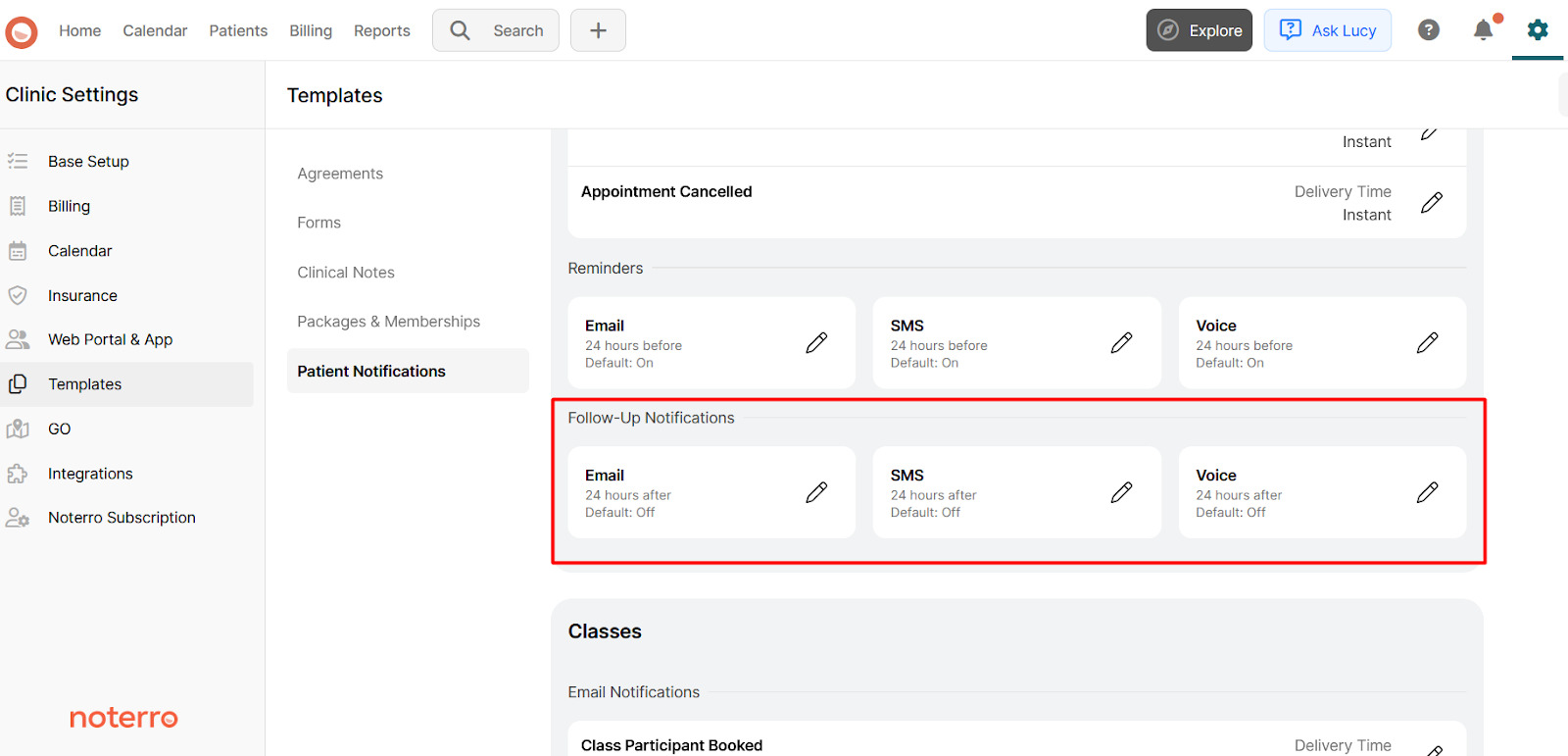Edit SMS reminder 24 hours before
The image size is (1568, 756).
(x=1122, y=342)
